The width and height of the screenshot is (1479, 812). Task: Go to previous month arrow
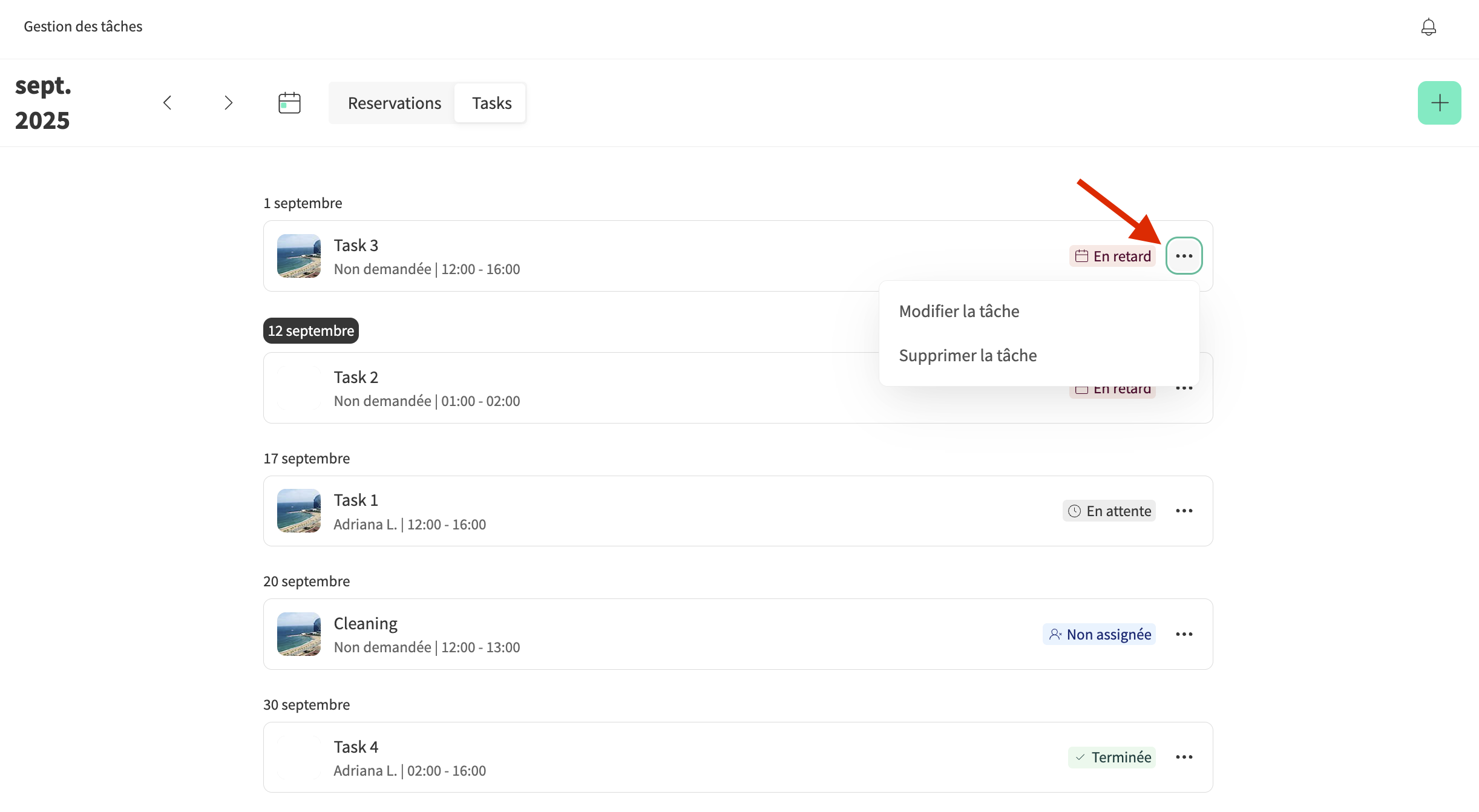coord(168,103)
